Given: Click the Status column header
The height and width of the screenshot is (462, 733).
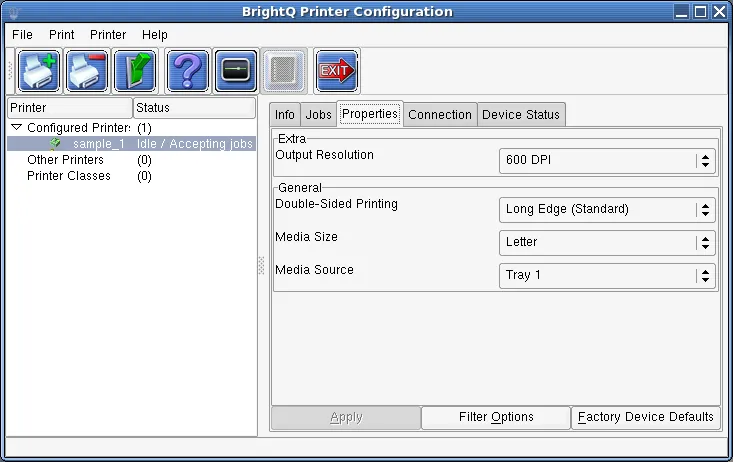Looking at the screenshot, I should point(194,108).
